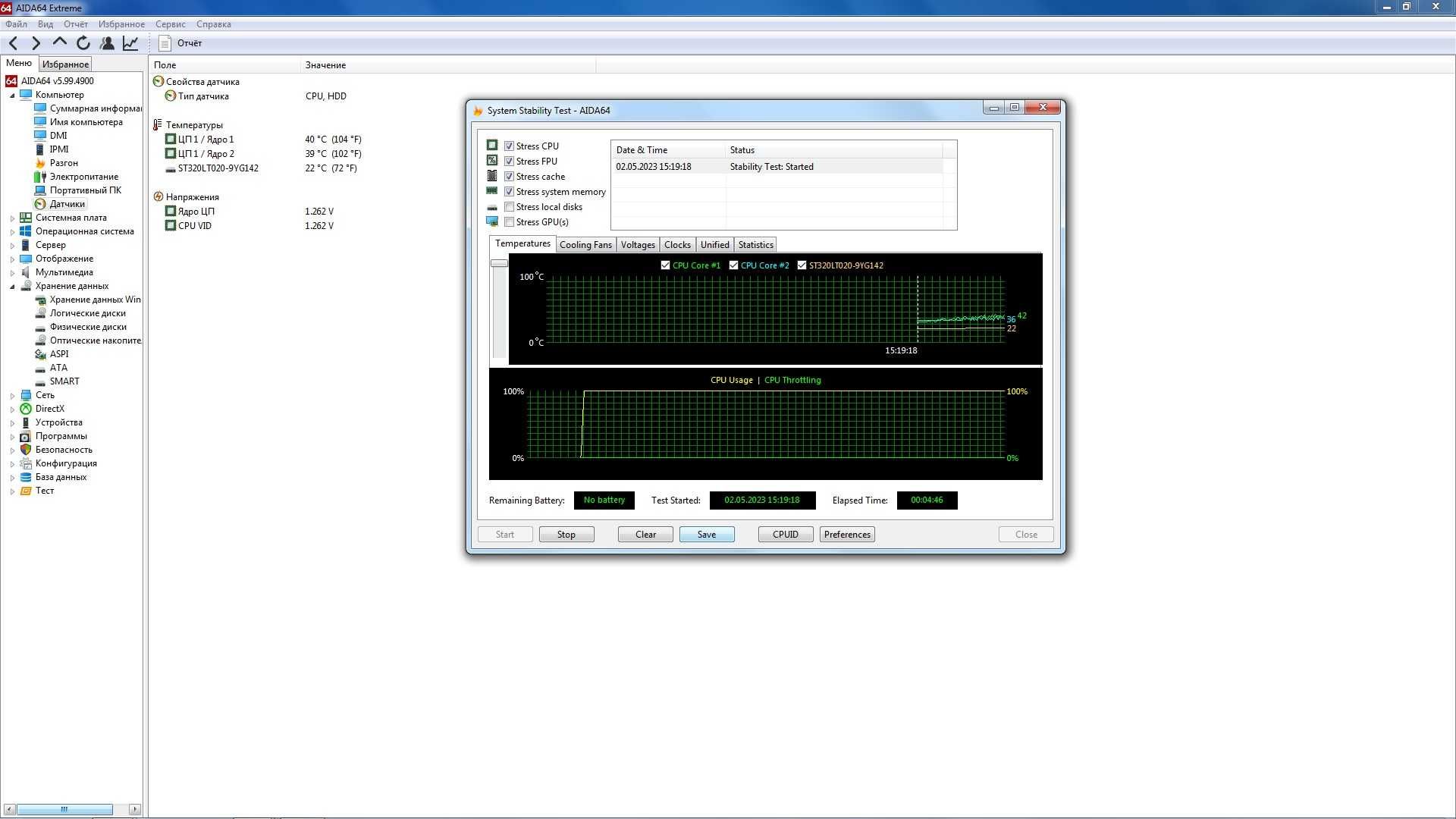
Task: Toggle CPU Core #2 graph checkbox
Action: [x=733, y=265]
